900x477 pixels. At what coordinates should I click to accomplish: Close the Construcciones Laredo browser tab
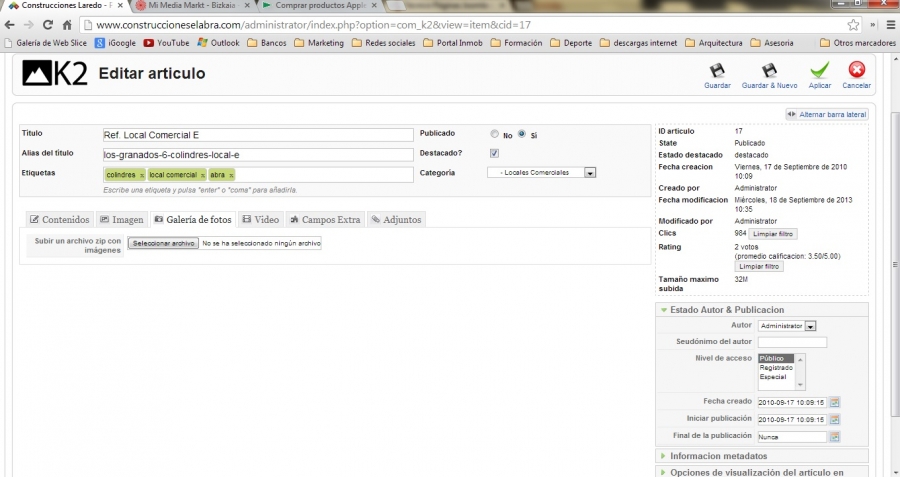pyautogui.click(x=120, y=5)
